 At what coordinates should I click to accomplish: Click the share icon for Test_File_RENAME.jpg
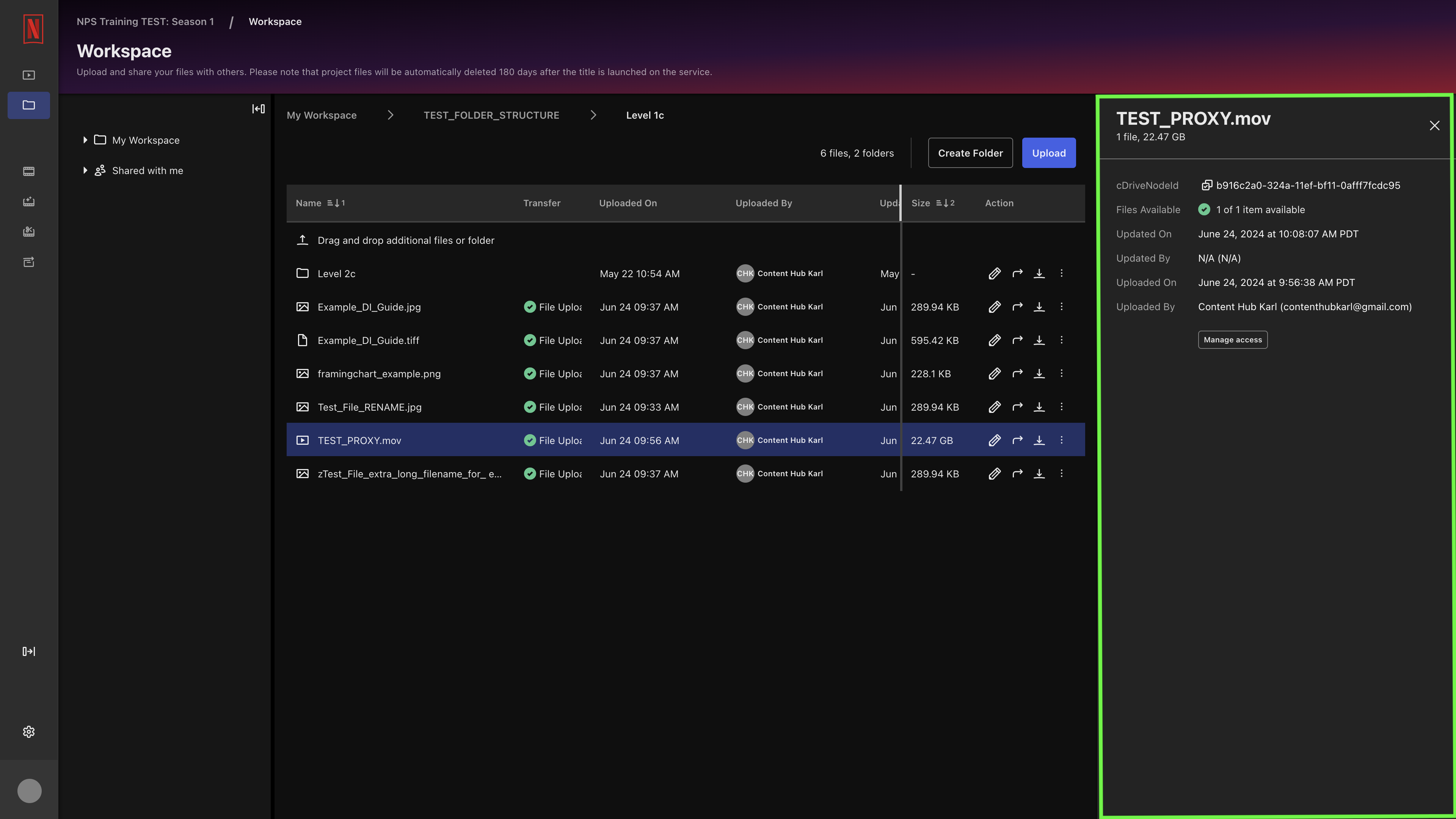point(1017,407)
